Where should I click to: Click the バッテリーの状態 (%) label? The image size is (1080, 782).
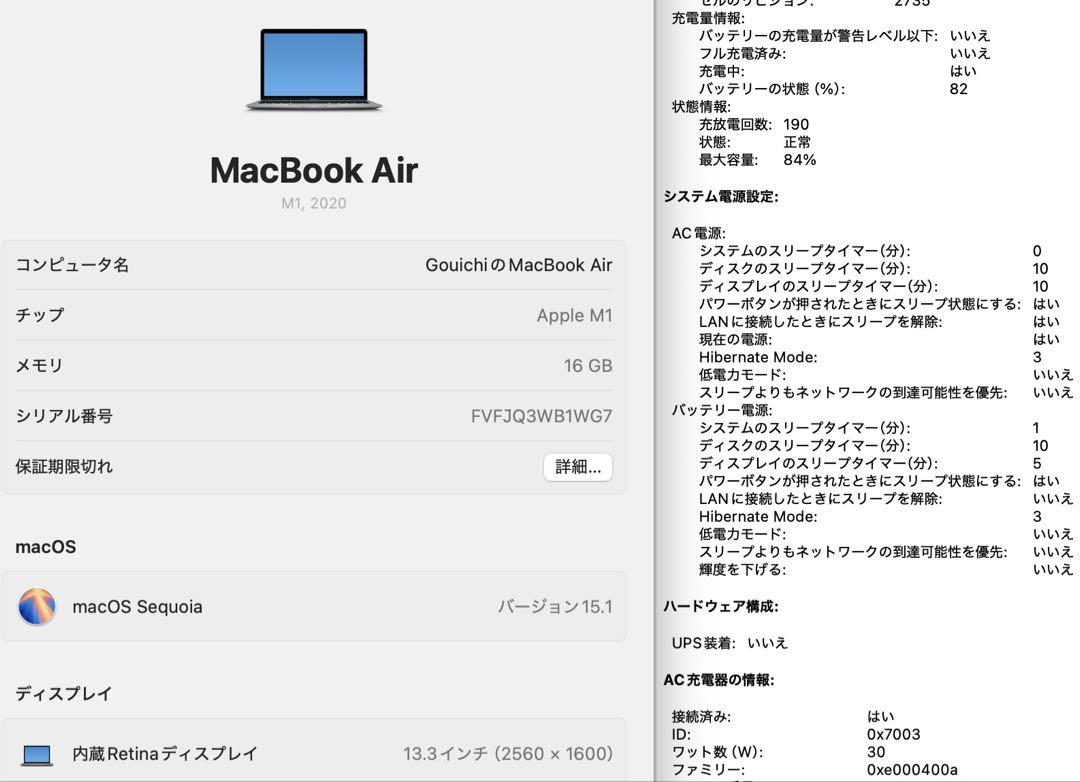(771, 90)
